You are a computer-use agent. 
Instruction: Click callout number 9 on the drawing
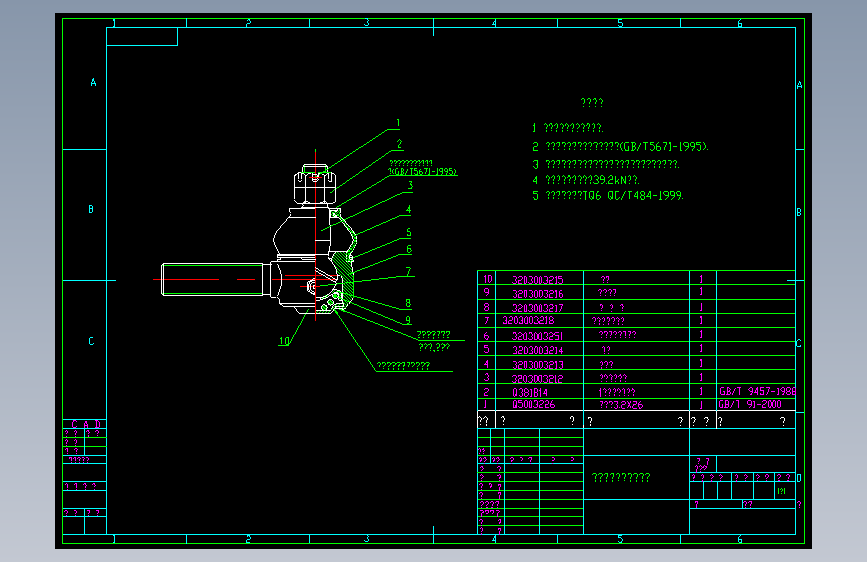click(408, 320)
